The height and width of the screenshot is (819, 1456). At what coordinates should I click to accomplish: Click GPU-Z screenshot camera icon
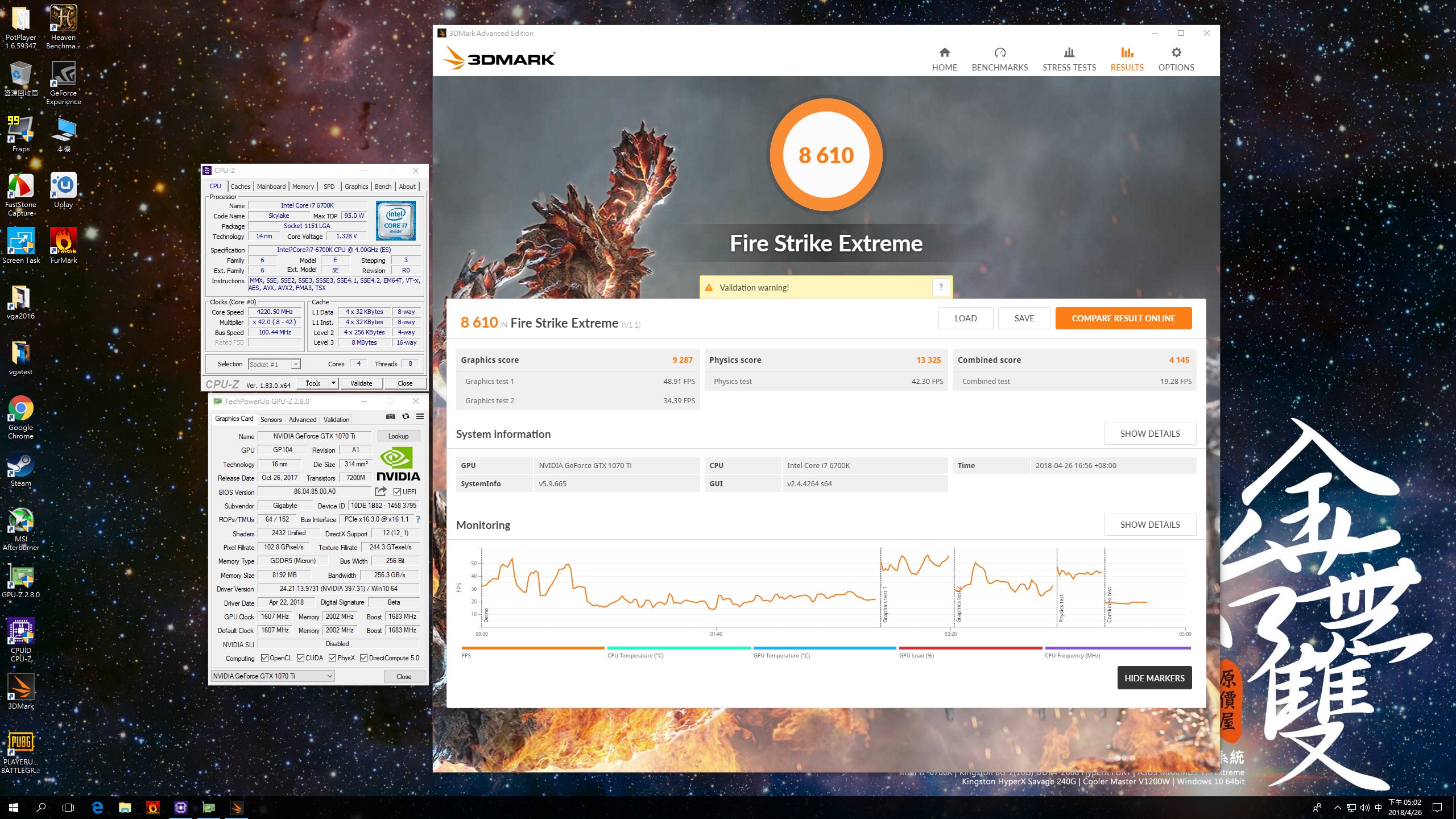coord(391,416)
